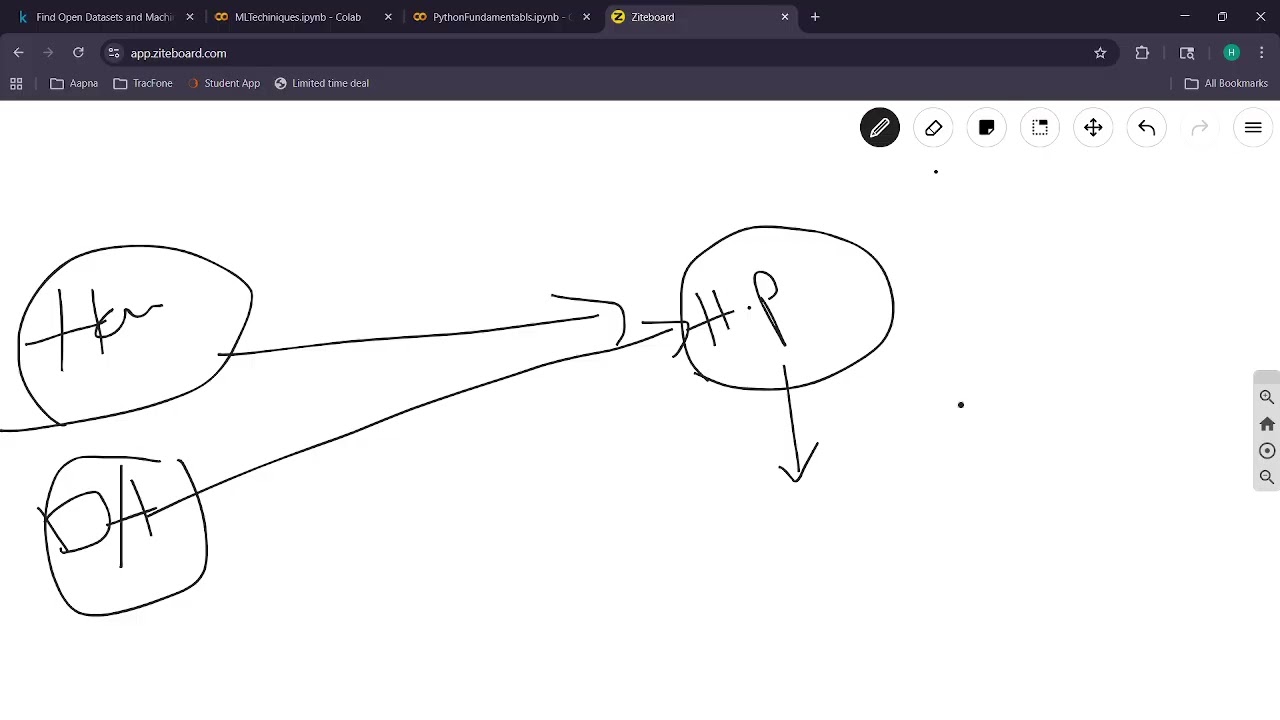
Task: Go back to previous page
Action: (19, 53)
